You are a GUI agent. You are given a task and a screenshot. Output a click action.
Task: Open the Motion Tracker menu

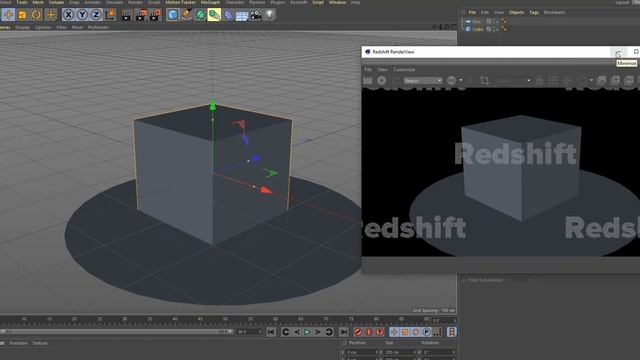(180, 2)
